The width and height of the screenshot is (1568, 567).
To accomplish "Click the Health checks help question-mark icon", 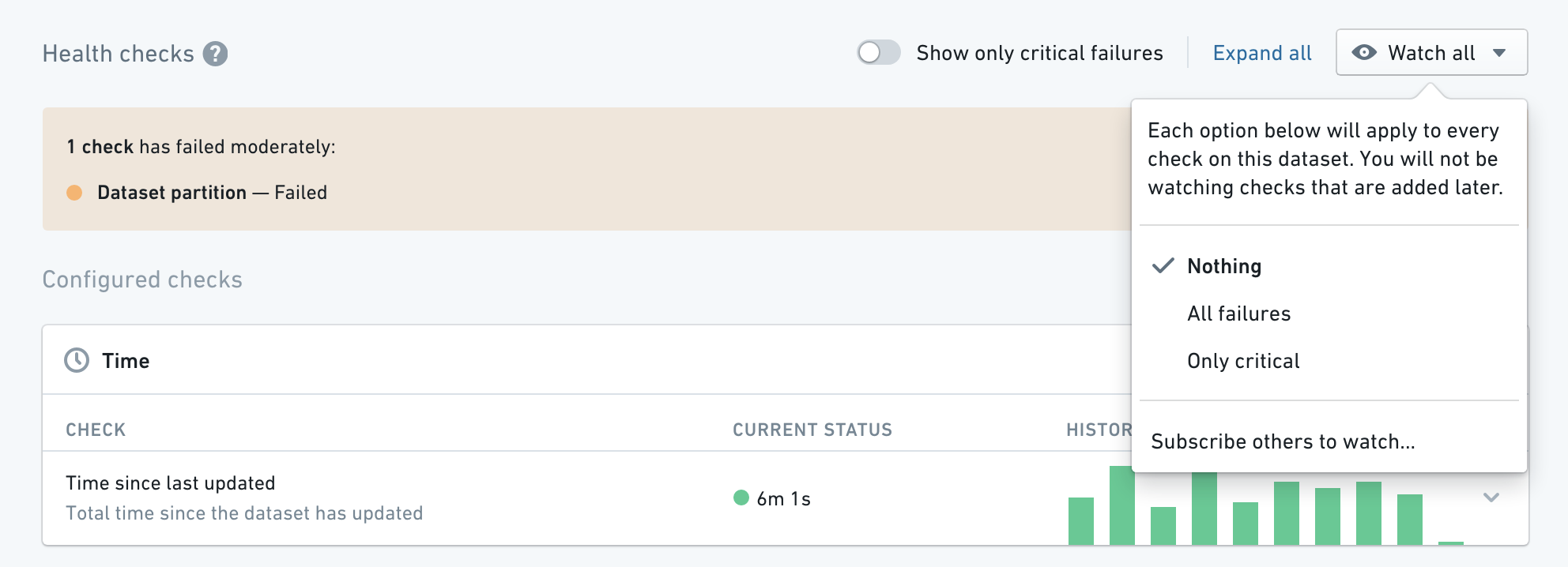I will click(x=215, y=54).
